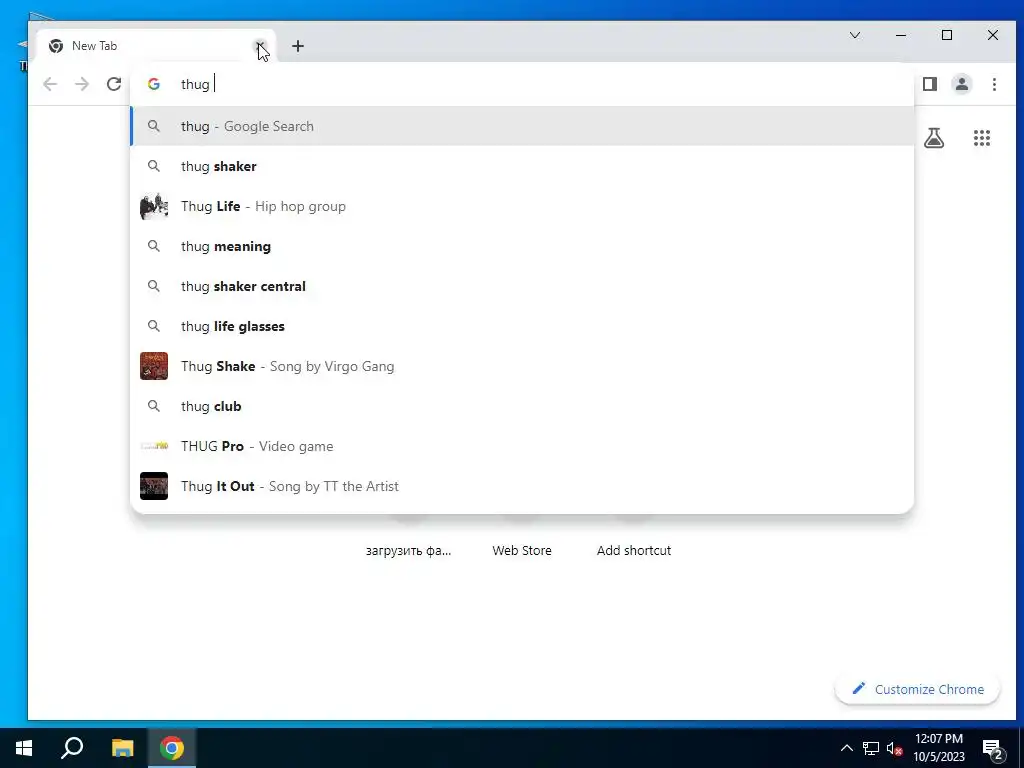Click Add shortcut
Image resolution: width=1024 pixels, height=768 pixels.
tap(633, 551)
